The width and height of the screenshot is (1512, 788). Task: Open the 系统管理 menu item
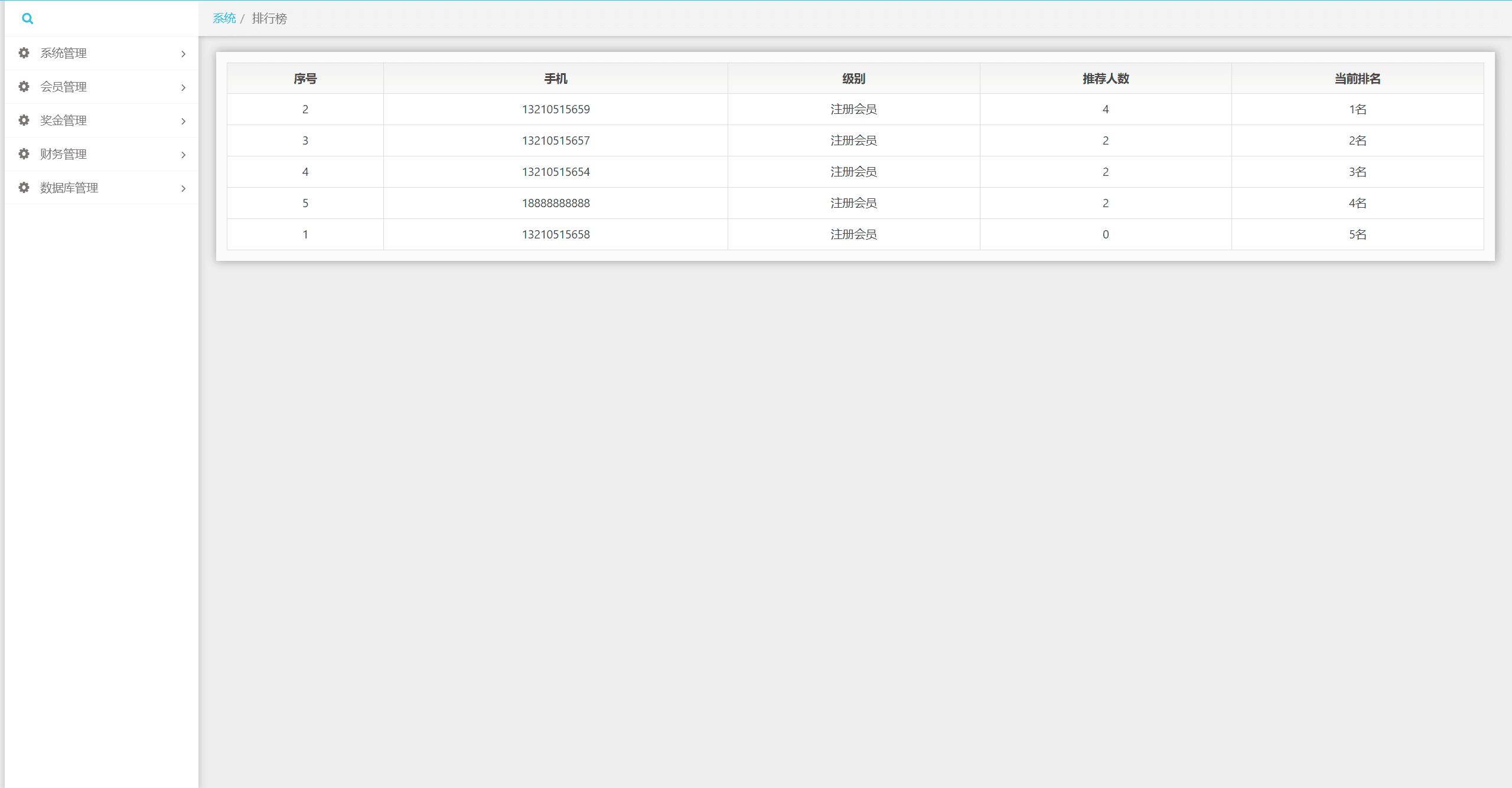[x=102, y=53]
